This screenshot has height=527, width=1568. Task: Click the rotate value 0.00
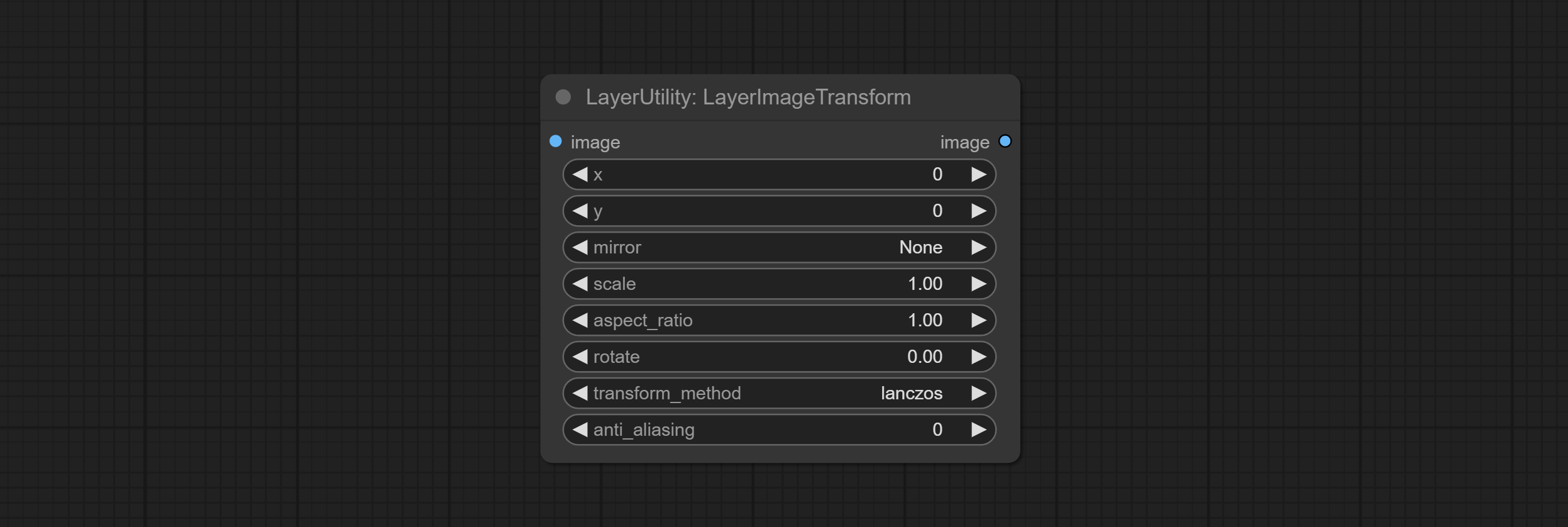click(925, 357)
